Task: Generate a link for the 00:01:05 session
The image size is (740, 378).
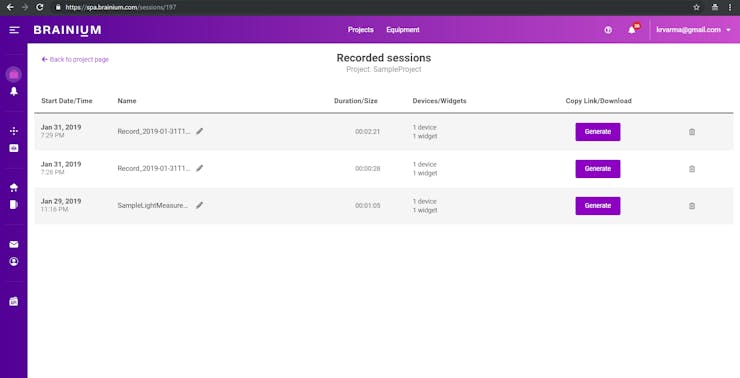Action: point(597,206)
